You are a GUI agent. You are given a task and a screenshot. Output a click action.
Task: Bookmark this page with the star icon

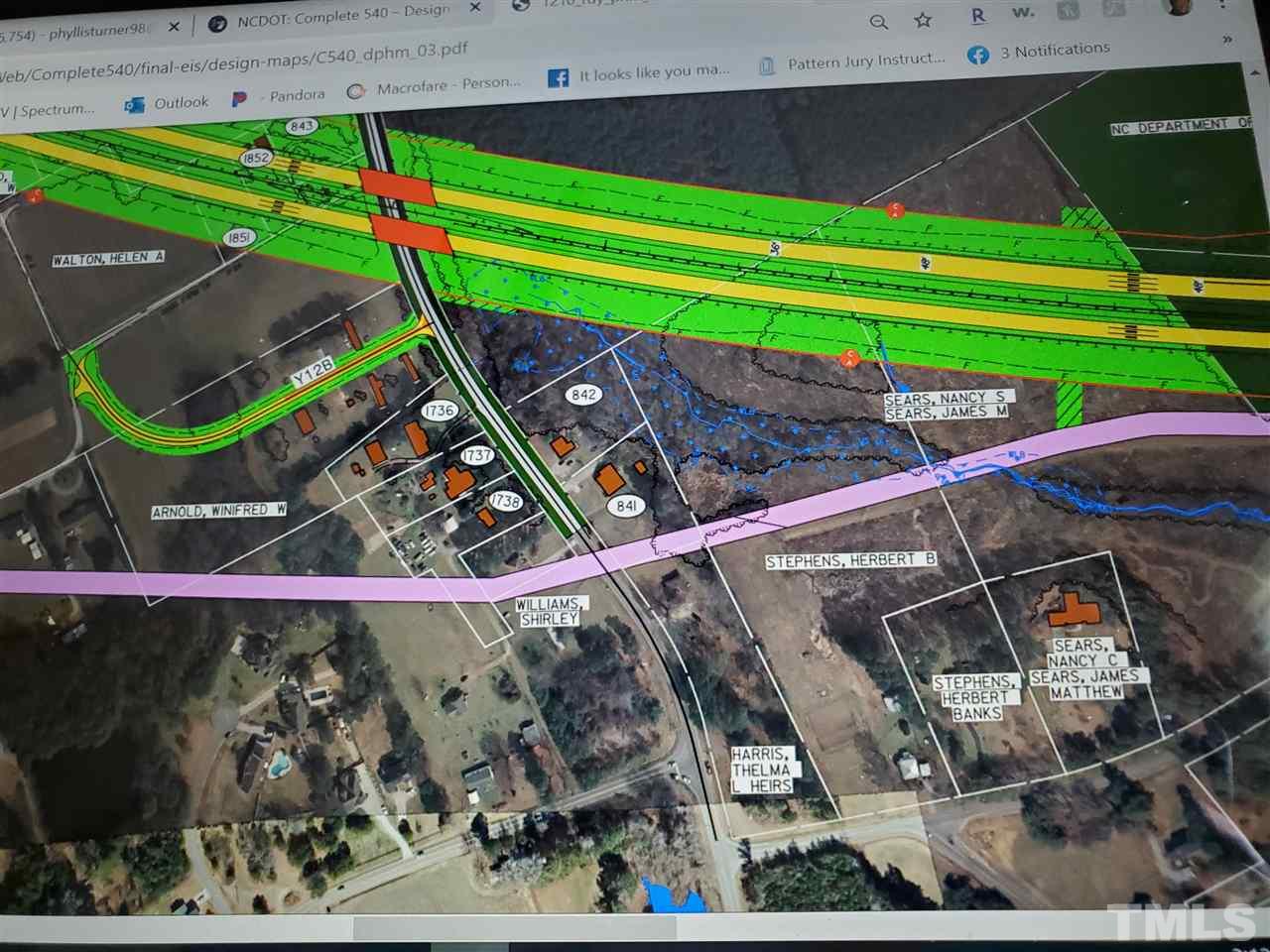click(x=923, y=20)
